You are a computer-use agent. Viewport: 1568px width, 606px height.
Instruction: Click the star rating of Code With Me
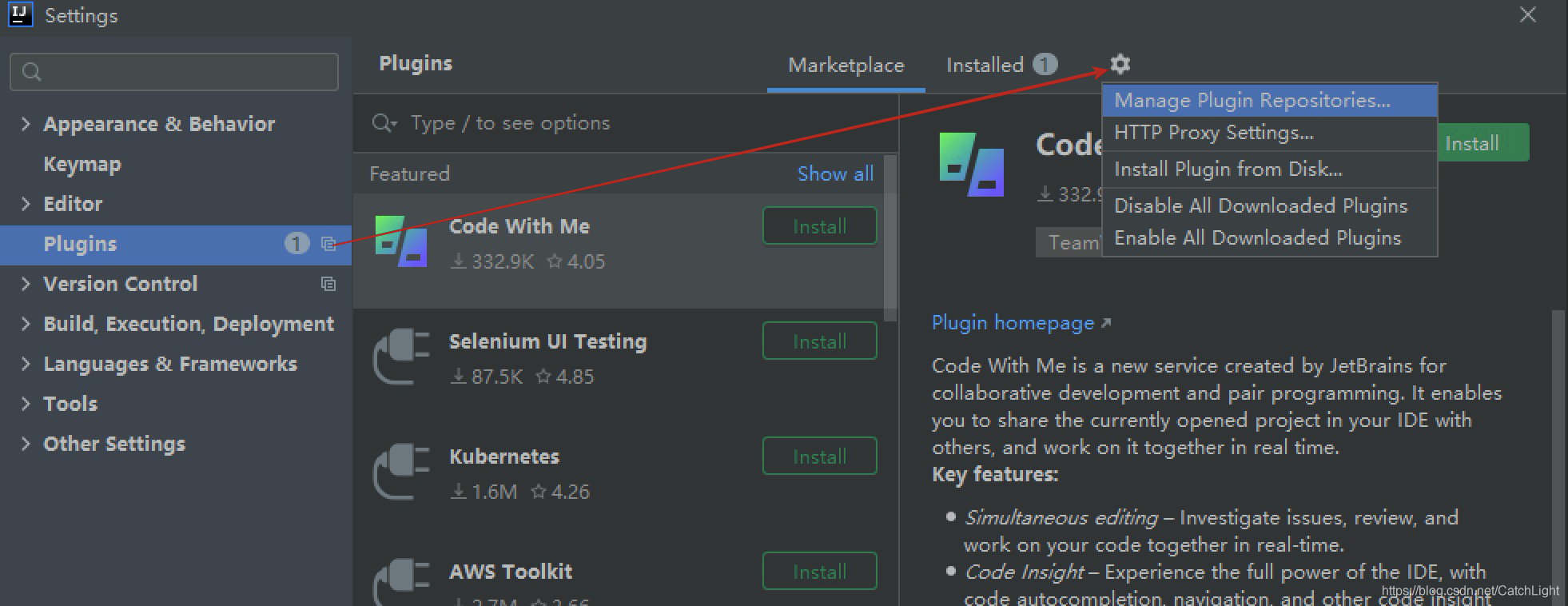tap(576, 261)
